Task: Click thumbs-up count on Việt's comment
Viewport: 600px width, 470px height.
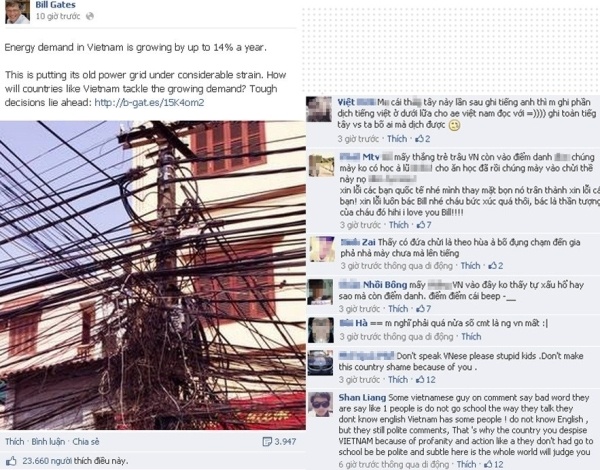Action: (423, 139)
